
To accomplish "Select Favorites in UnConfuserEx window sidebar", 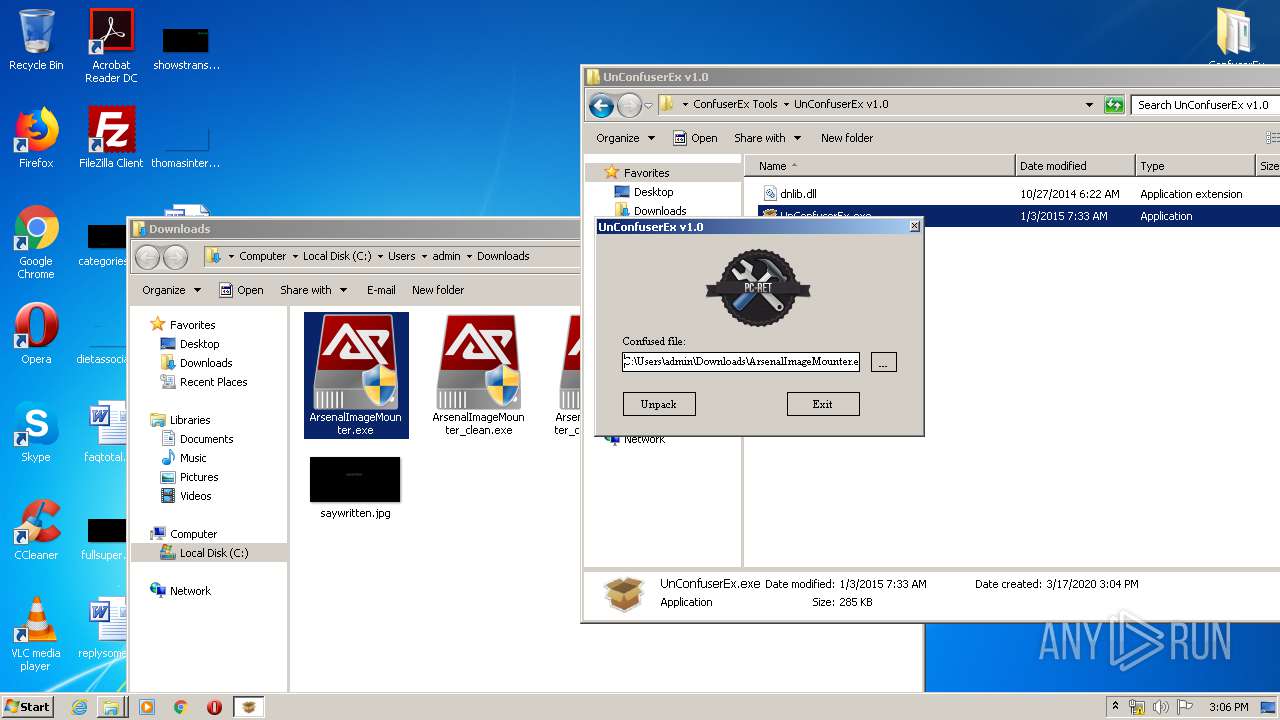I will [646, 173].
